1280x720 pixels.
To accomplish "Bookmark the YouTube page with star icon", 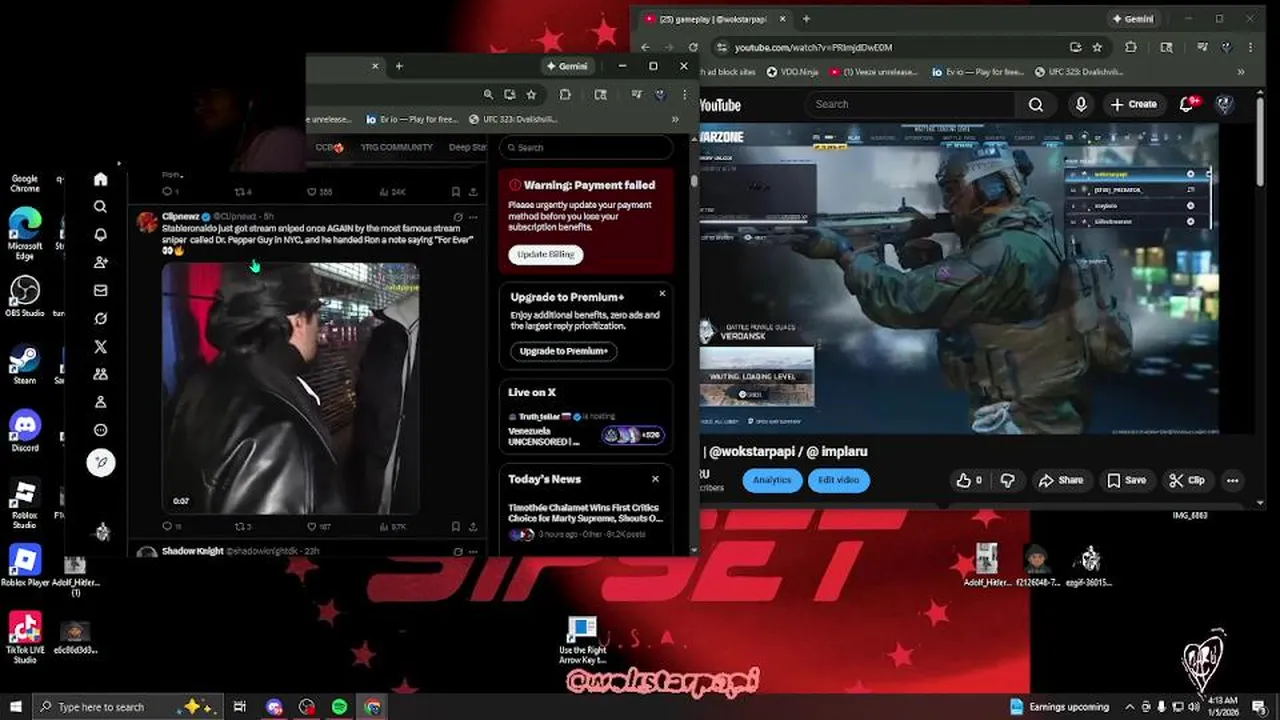I will [1097, 47].
